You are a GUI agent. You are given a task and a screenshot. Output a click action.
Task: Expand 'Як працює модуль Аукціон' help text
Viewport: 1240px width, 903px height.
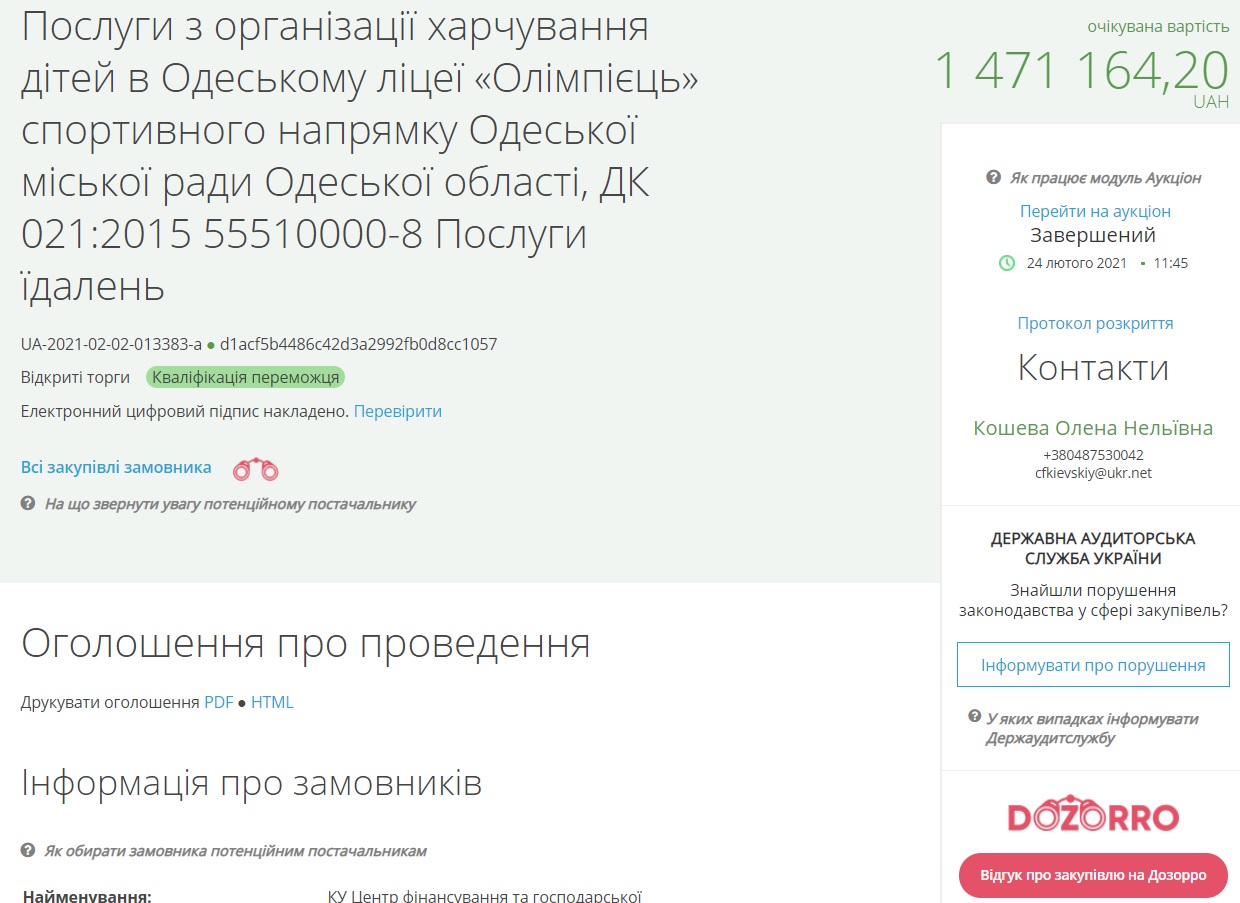[x=1105, y=178]
